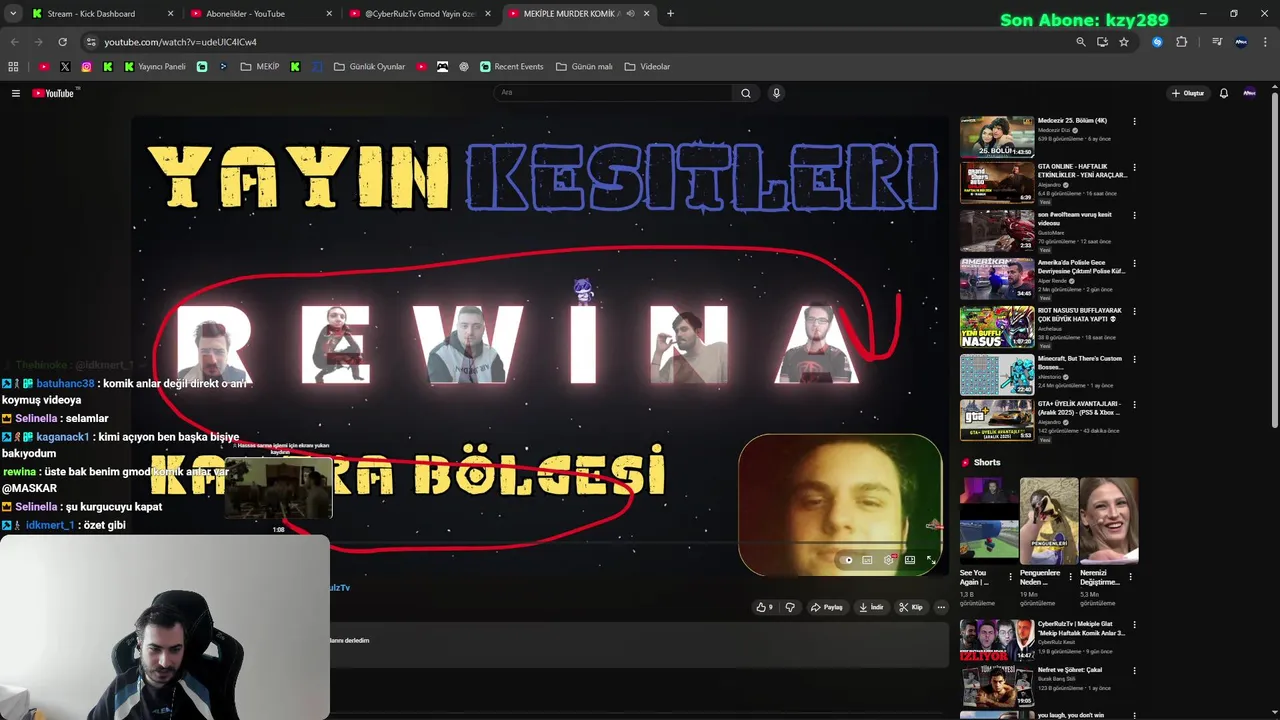This screenshot has width=1280, height=720.
Task: Open options menu for Medcezir 25. Bölüm video
Action: 1134,122
